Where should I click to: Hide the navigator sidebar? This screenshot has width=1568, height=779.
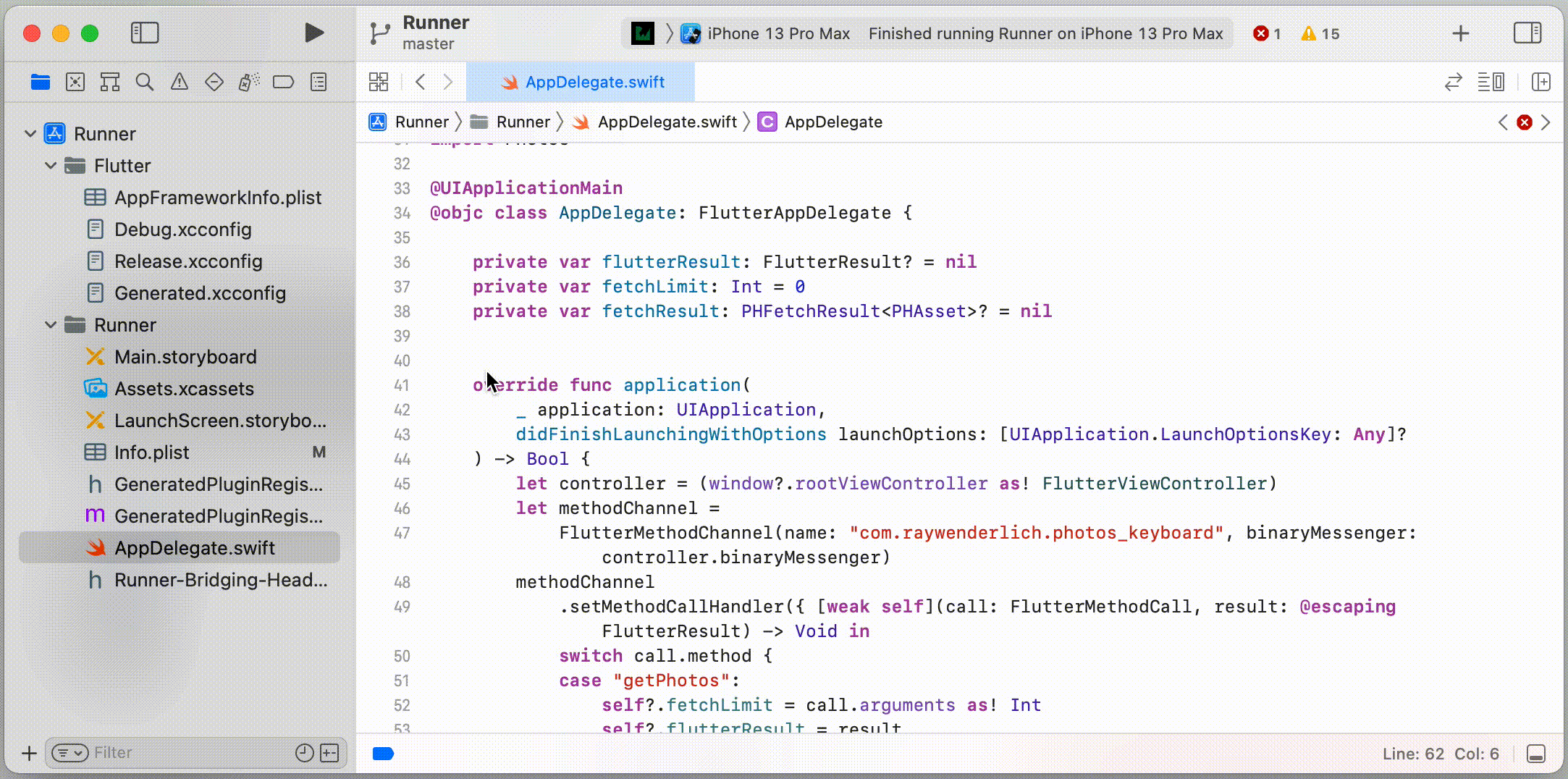click(x=144, y=33)
